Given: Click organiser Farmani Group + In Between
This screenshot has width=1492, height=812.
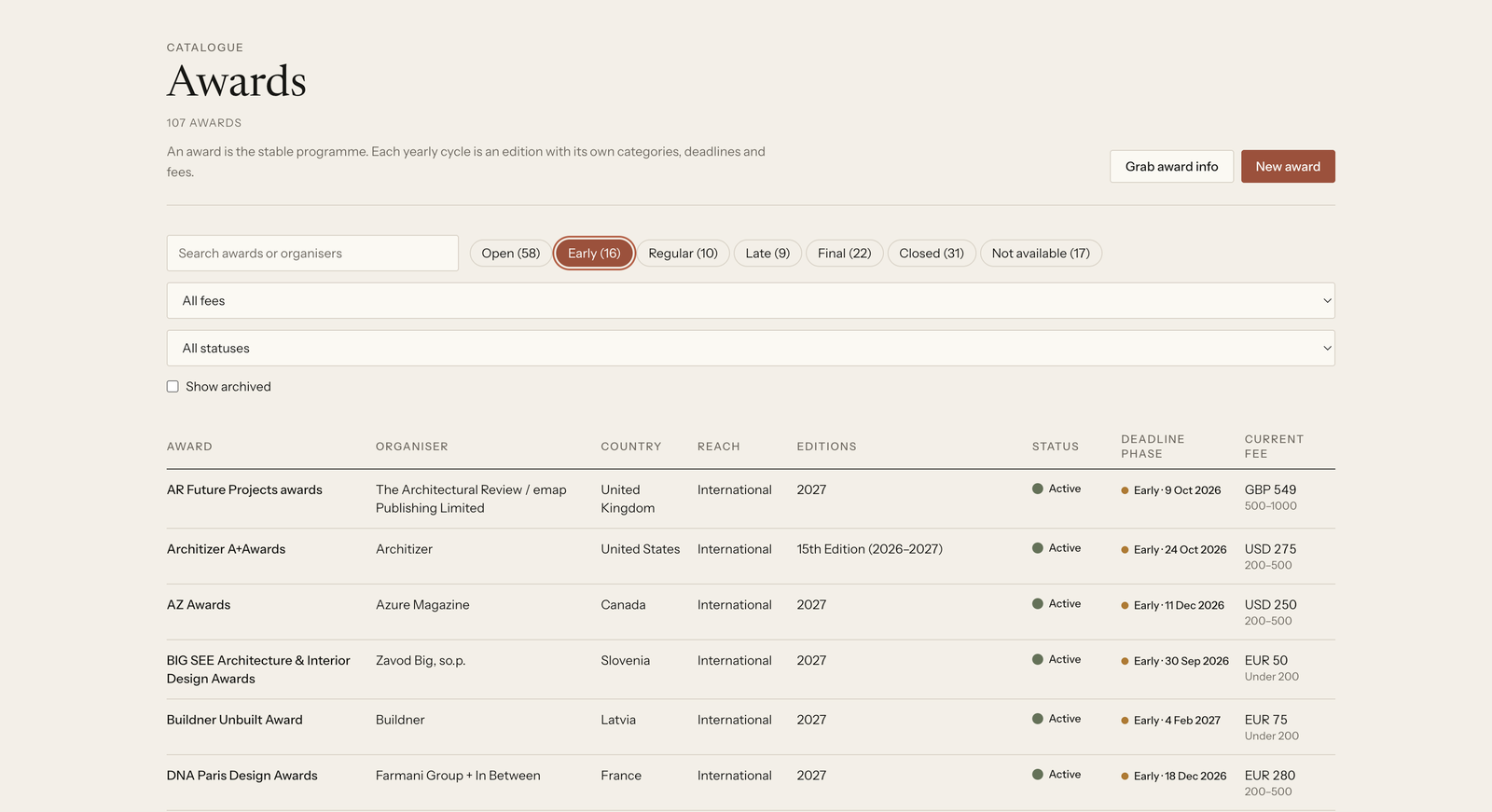Looking at the screenshot, I should 458,776.
